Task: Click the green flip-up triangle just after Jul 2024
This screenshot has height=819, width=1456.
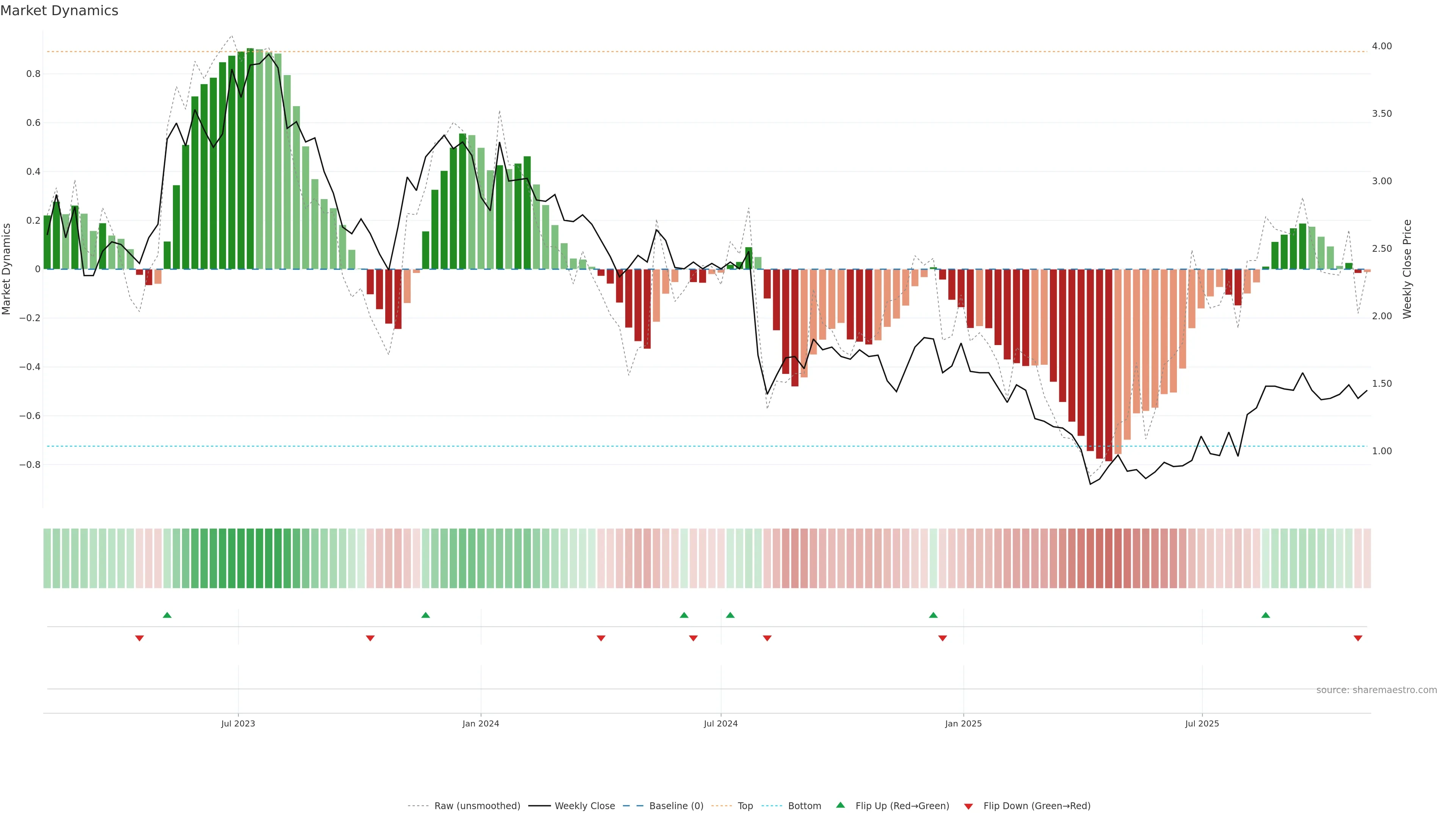Action: tap(730, 615)
